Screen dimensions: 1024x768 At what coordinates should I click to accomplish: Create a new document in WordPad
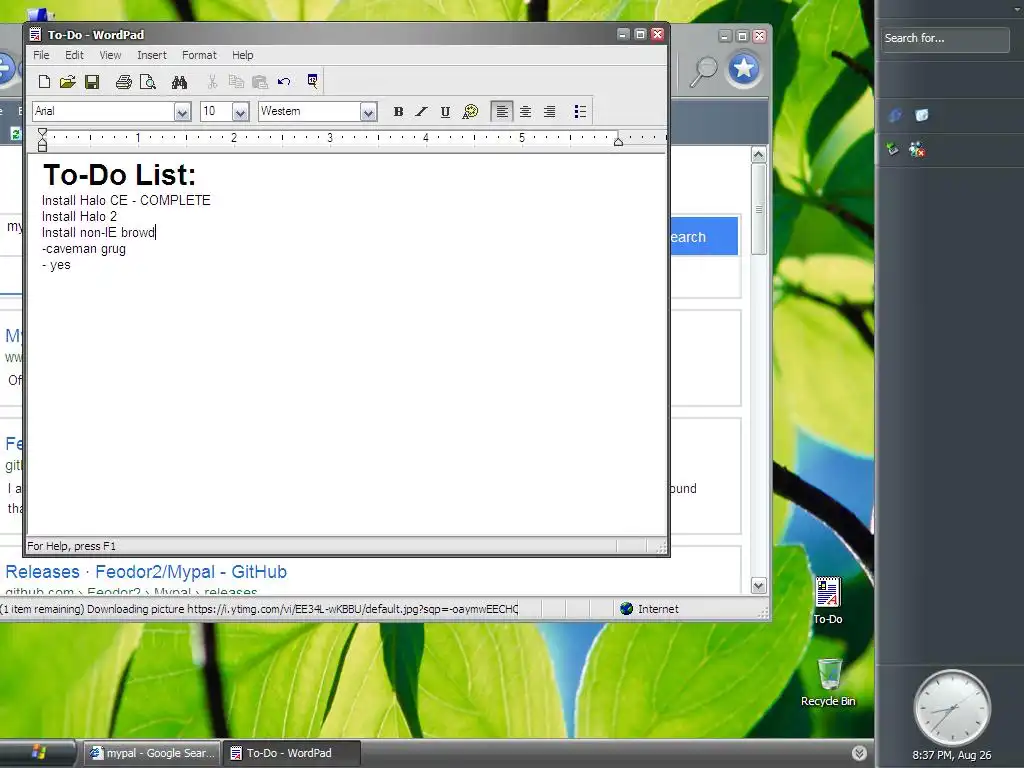pos(44,82)
